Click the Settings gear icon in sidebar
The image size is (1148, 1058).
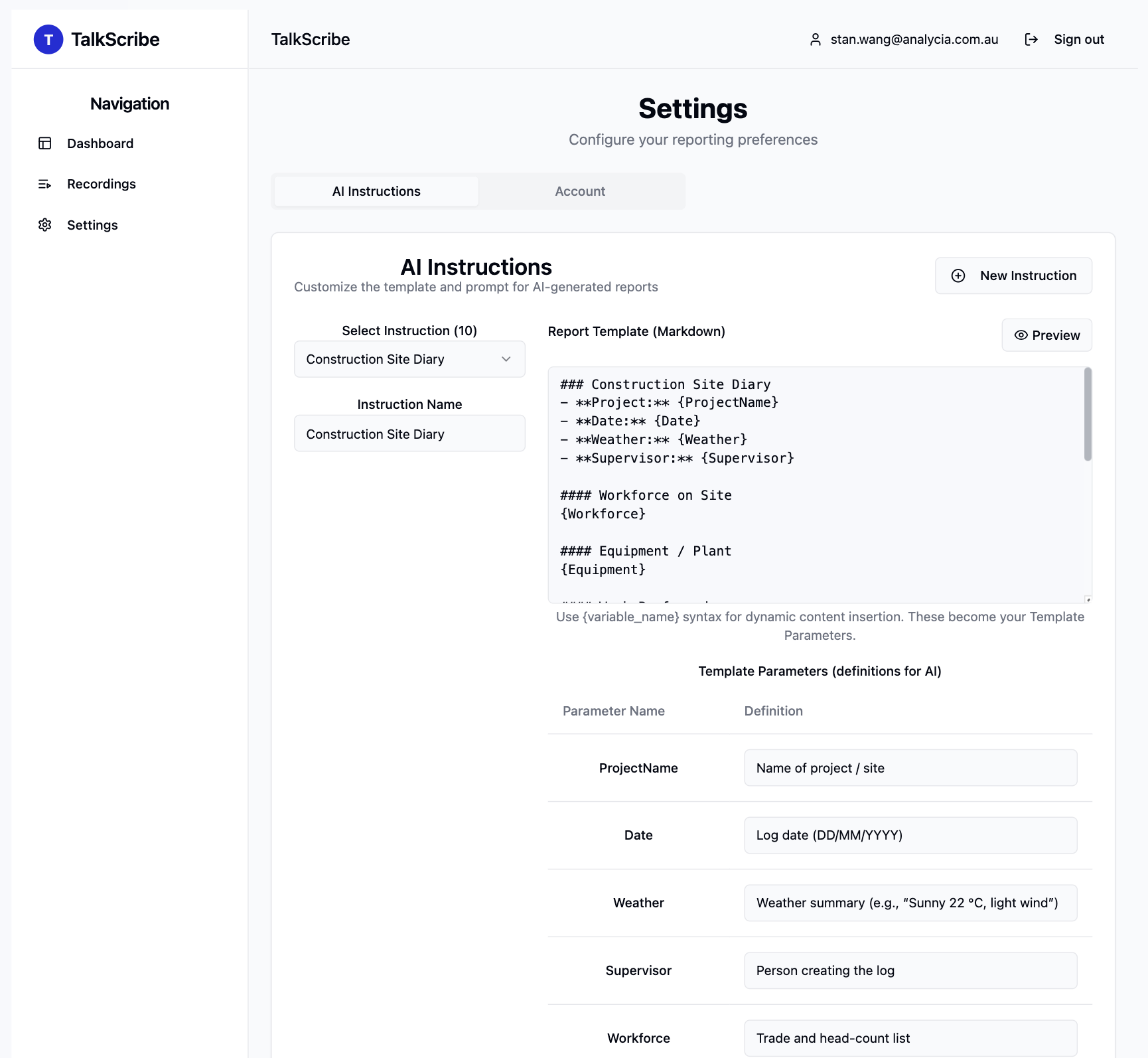pyautogui.click(x=45, y=225)
